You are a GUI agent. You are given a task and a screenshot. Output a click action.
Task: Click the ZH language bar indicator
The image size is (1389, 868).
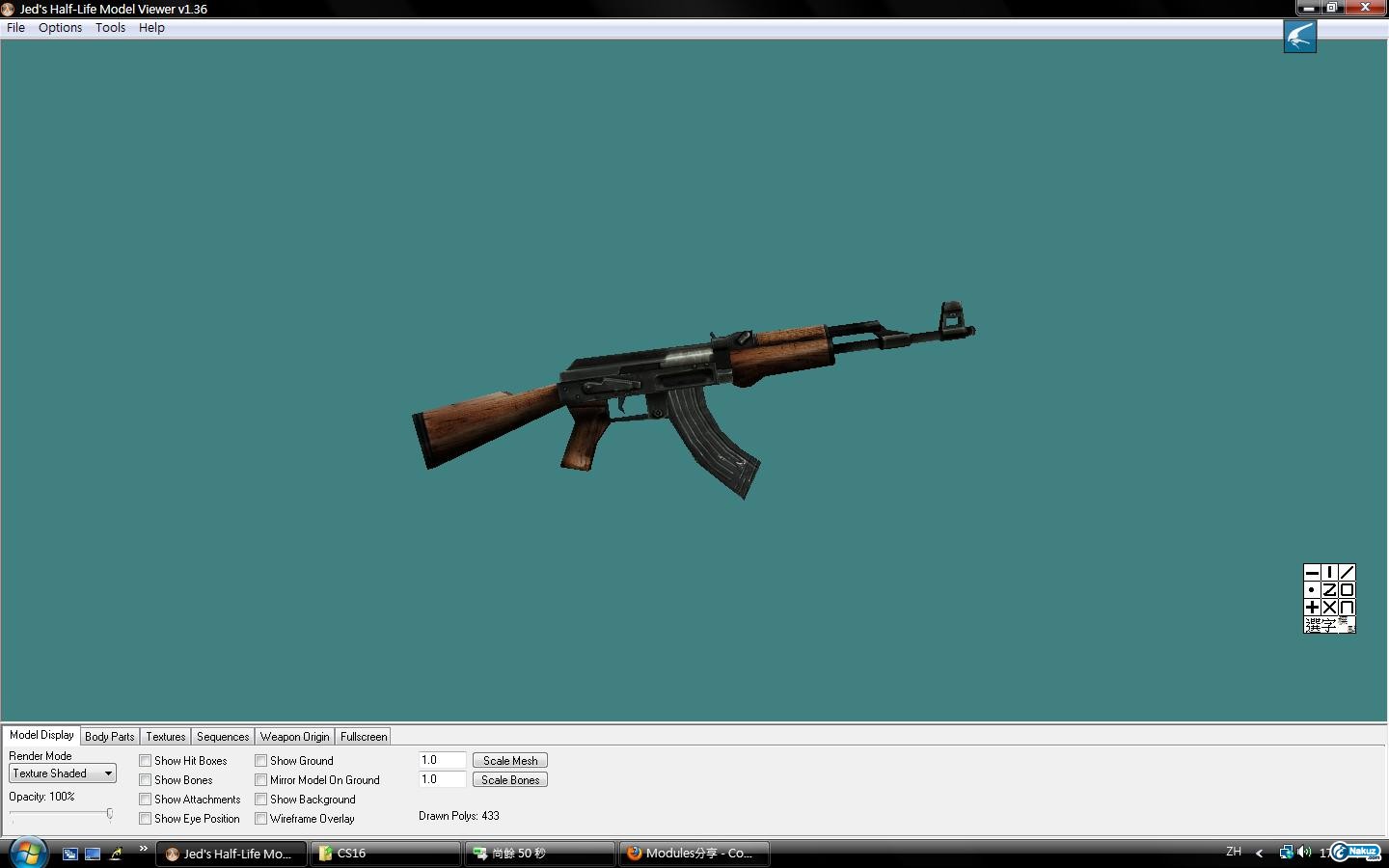pyautogui.click(x=1233, y=852)
